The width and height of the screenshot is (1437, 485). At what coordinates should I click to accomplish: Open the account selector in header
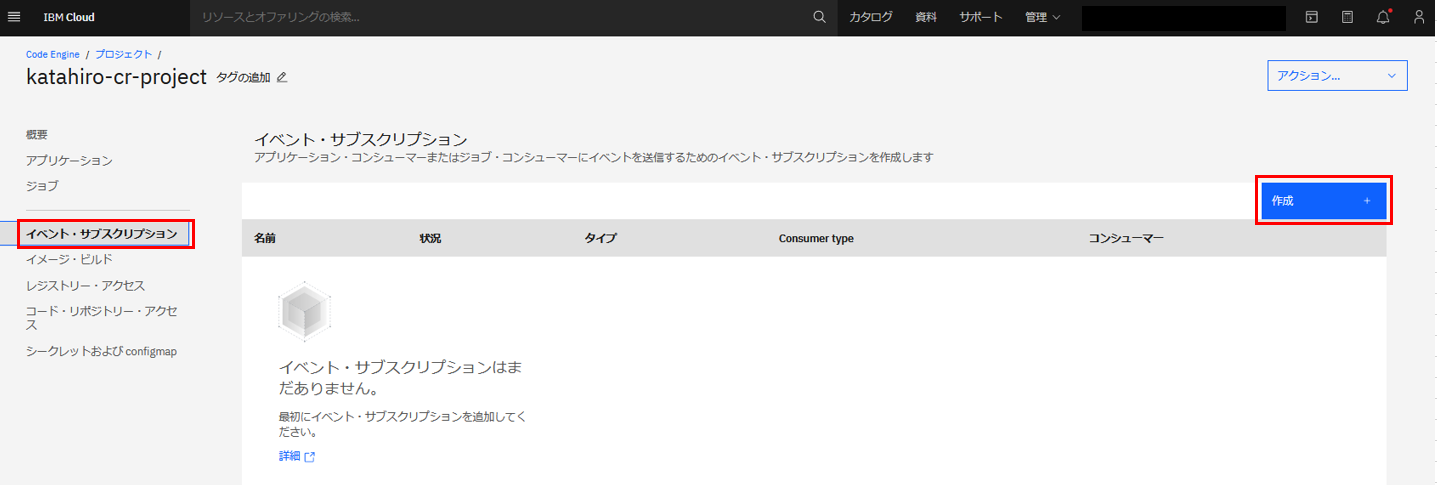[1183, 18]
